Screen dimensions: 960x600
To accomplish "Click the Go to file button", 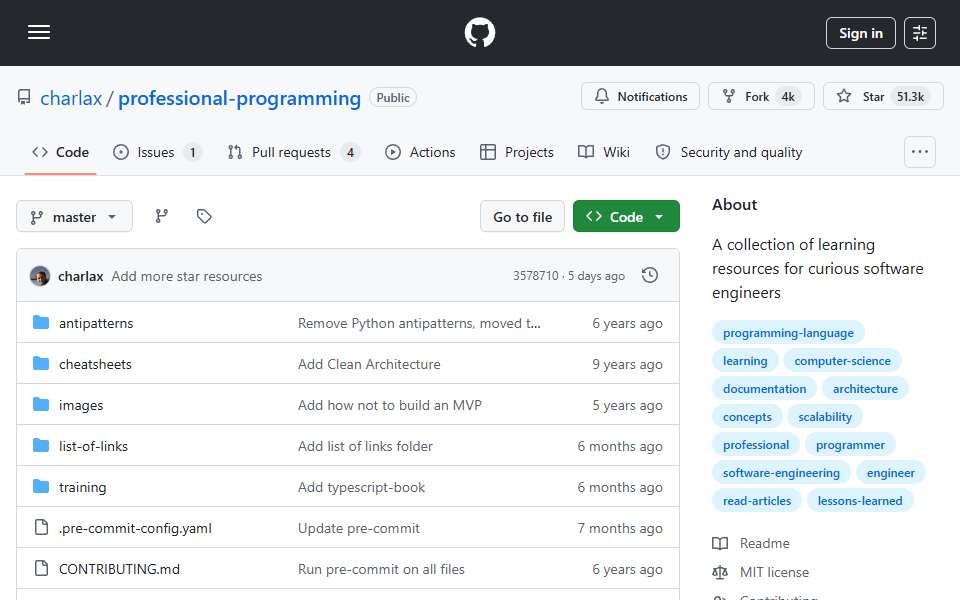I will [x=522, y=217].
